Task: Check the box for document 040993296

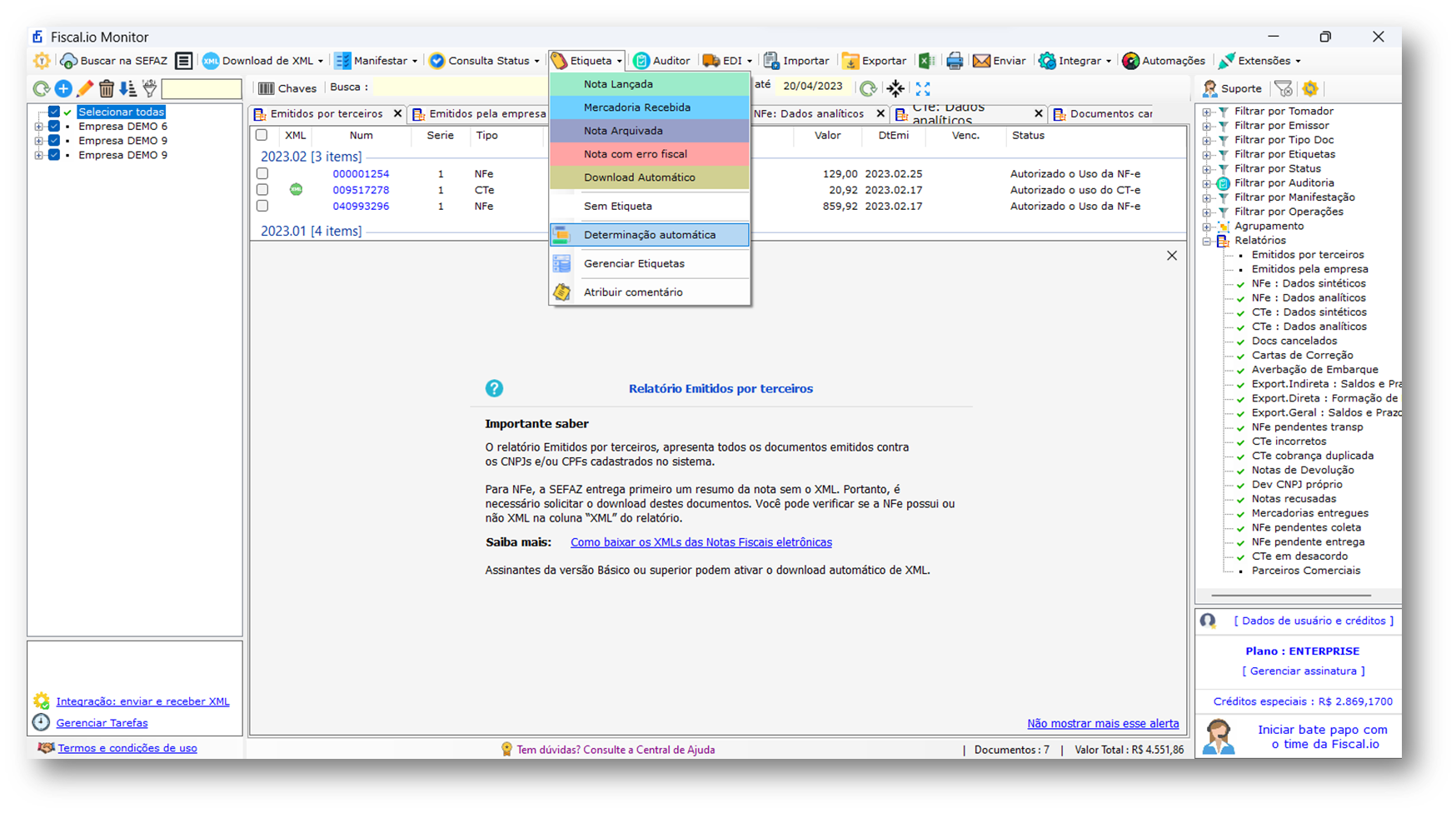Action: [262, 206]
